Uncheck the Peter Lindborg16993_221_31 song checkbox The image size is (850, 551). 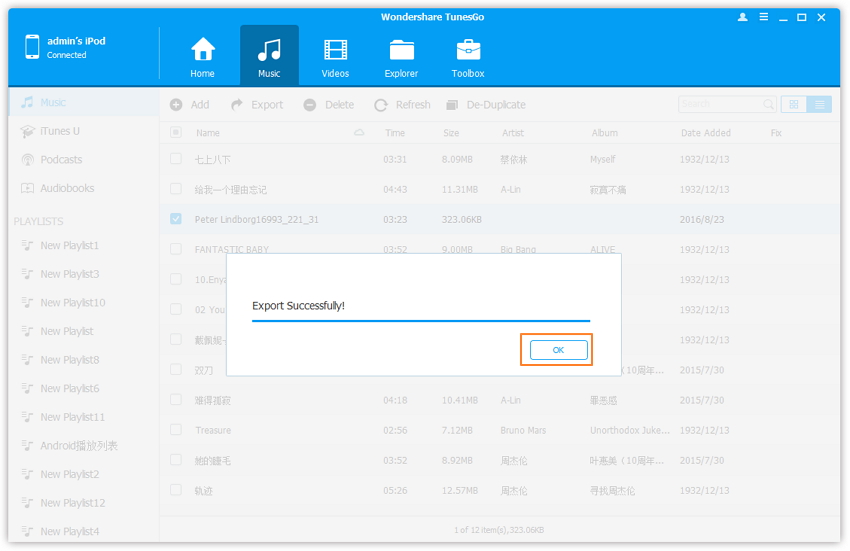[x=176, y=219]
